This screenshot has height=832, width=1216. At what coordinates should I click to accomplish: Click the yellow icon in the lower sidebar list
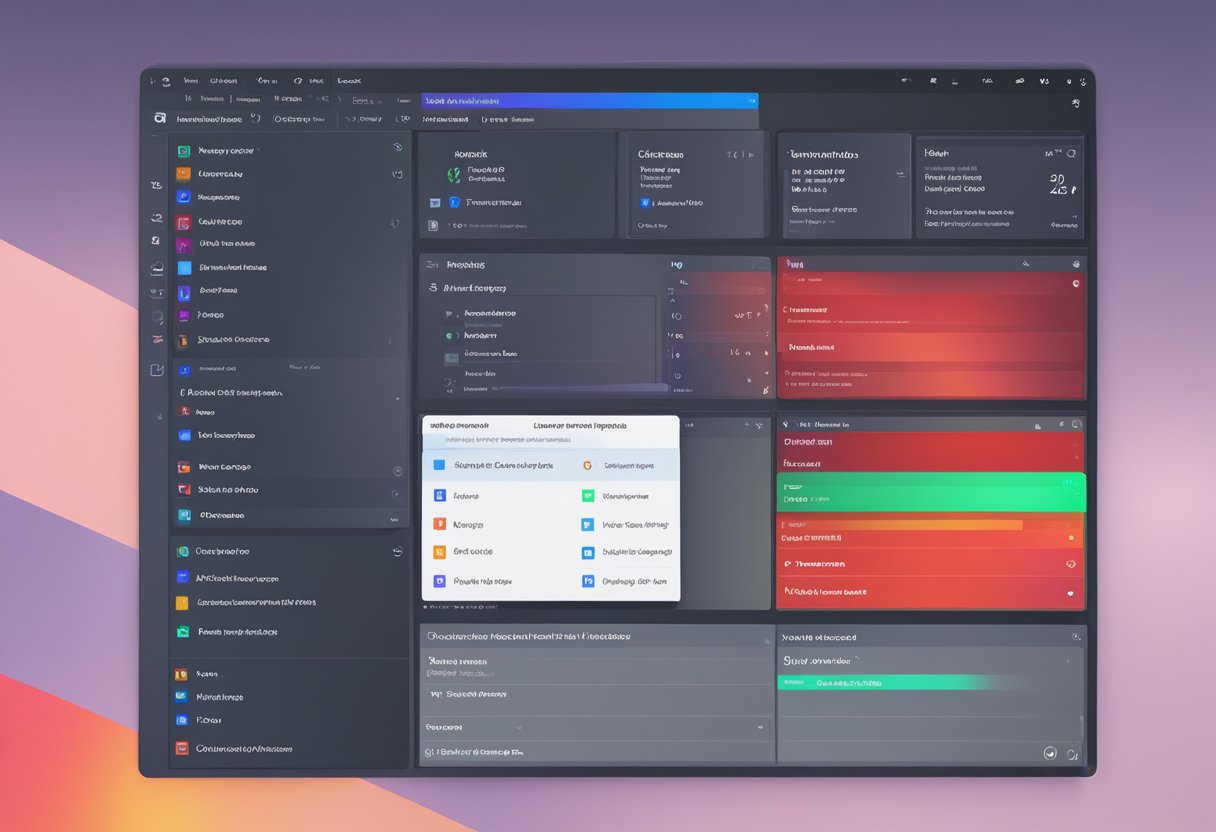pyautogui.click(x=182, y=603)
